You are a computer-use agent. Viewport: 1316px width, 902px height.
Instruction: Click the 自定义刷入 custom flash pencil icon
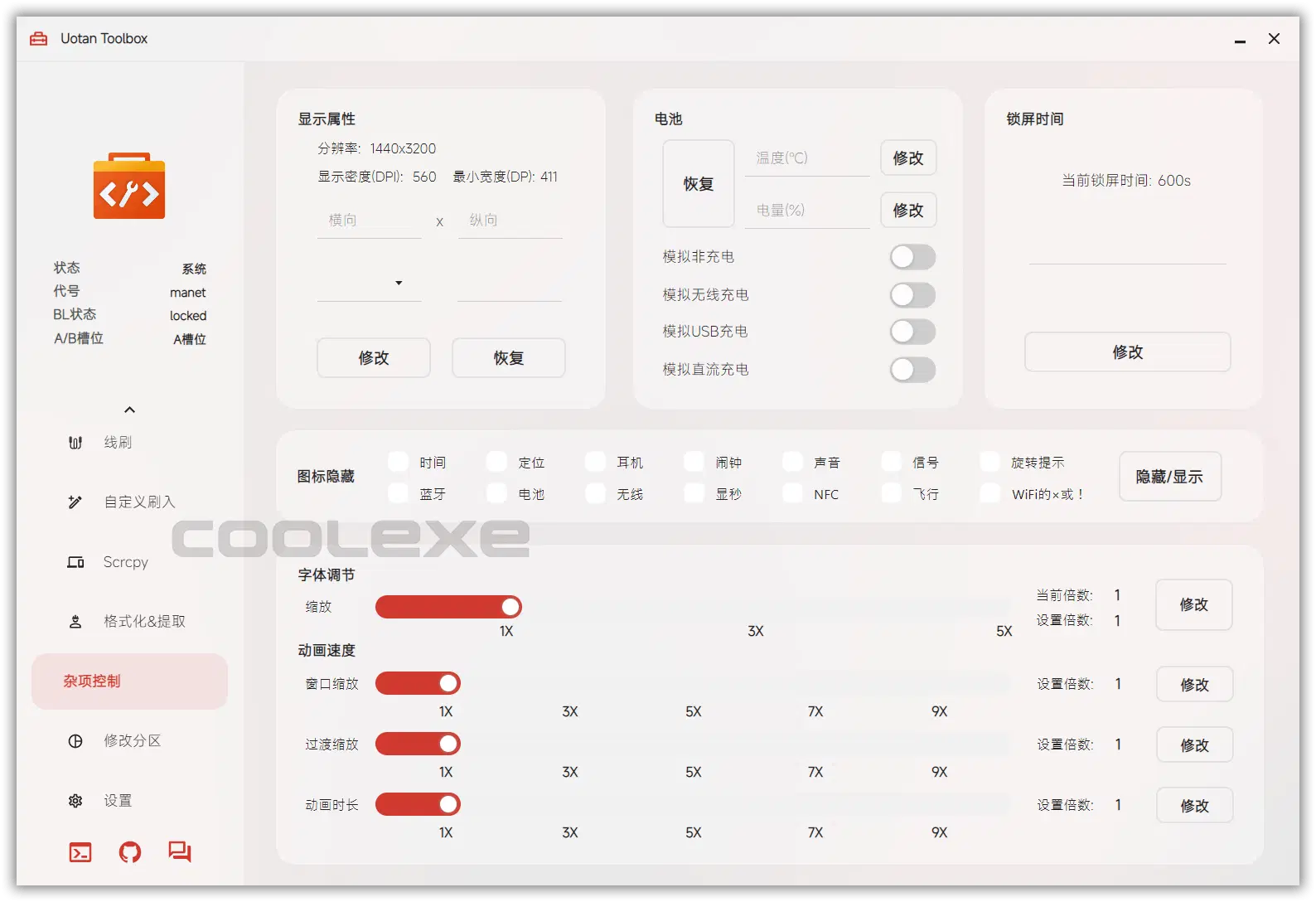pyautogui.click(x=75, y=502)
